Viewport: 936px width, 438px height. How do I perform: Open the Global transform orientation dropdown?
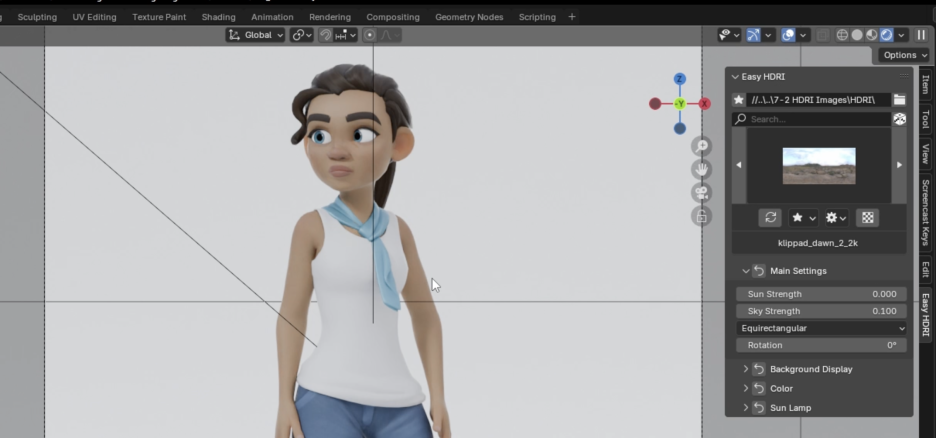pyautogui.click(x=256, y=35)
